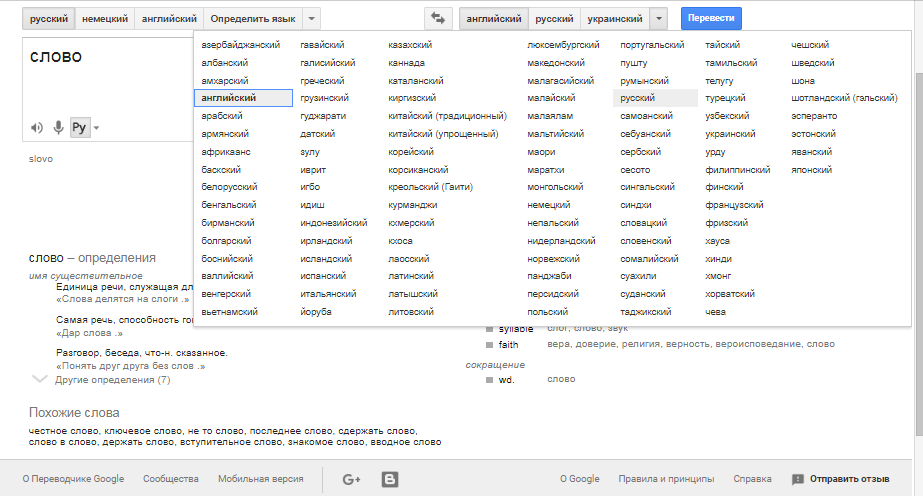Choose португальский from language list
The height and width of the screenshot is (496, 923).
coord(652,45)
